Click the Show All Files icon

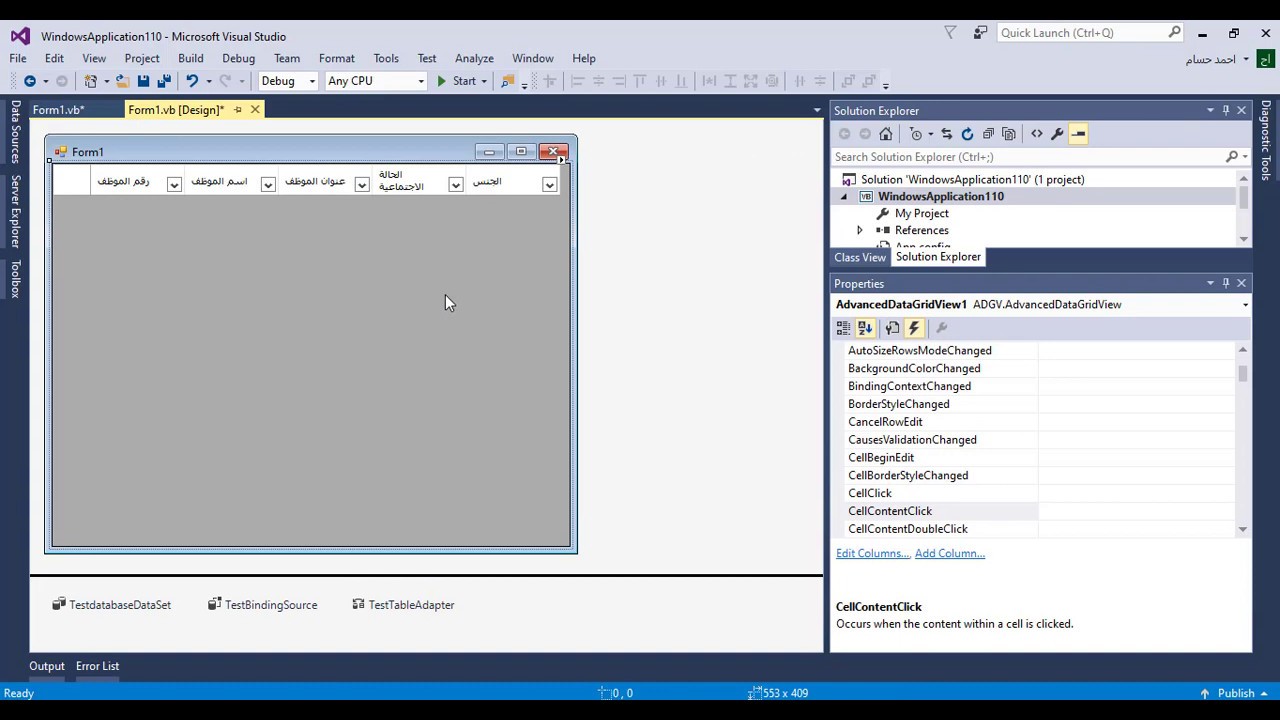click(1008, 134)
